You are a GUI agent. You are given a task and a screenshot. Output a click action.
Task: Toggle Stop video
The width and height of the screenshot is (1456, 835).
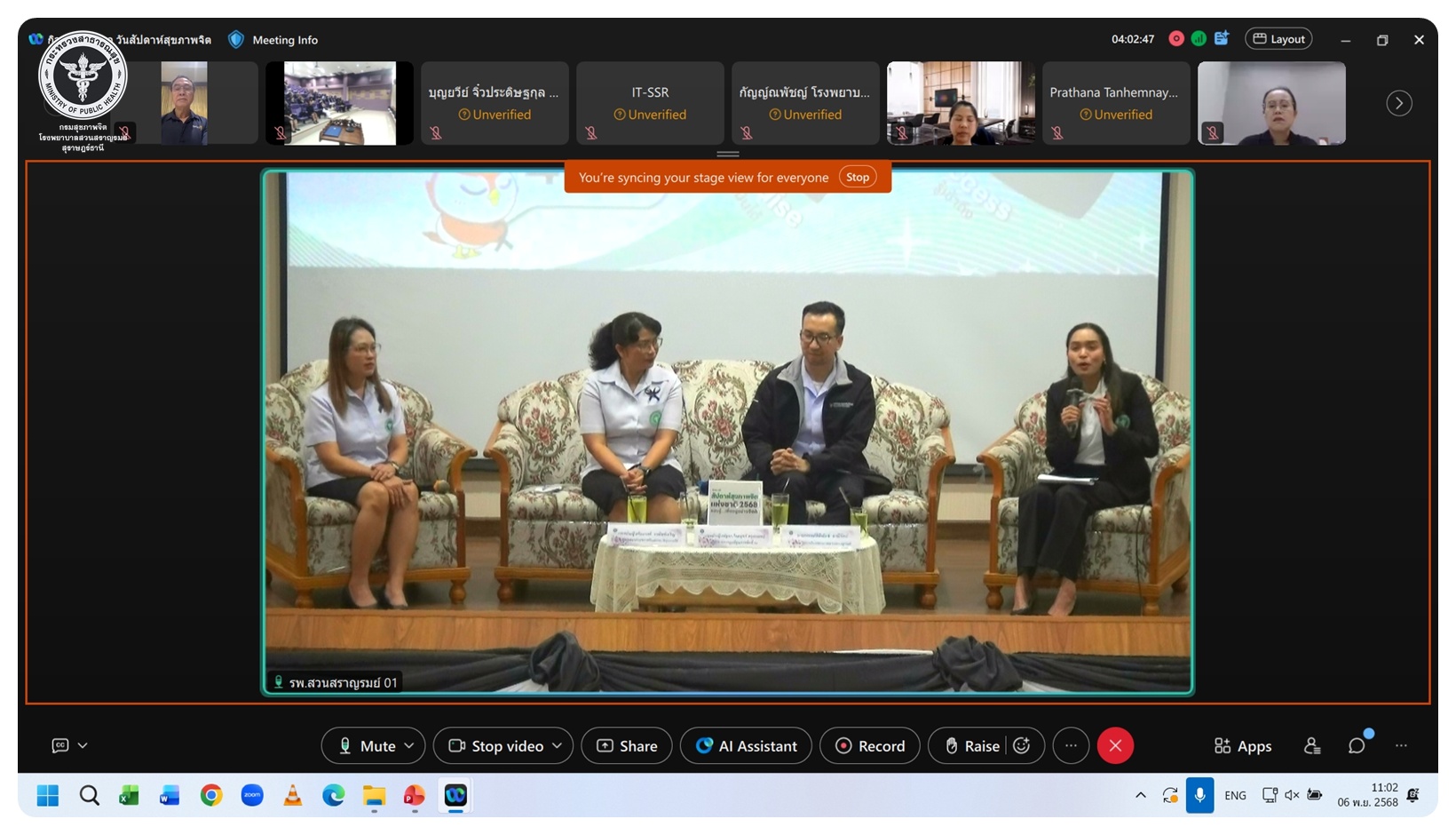495,746
